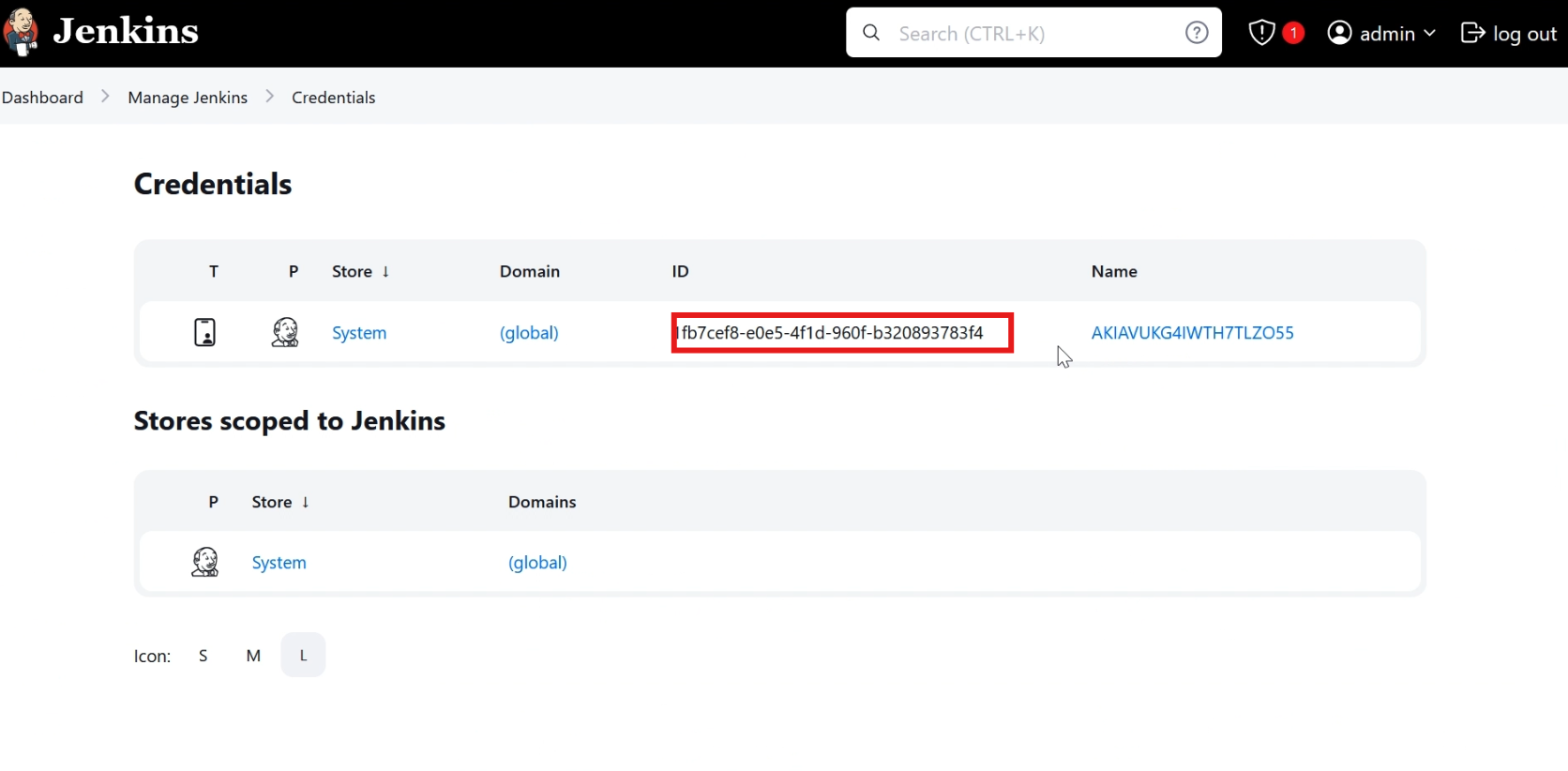The width and height of the screenshot is (1568, 771).
Task: Click the Jenkins butler logo
Action: point(21,32)
